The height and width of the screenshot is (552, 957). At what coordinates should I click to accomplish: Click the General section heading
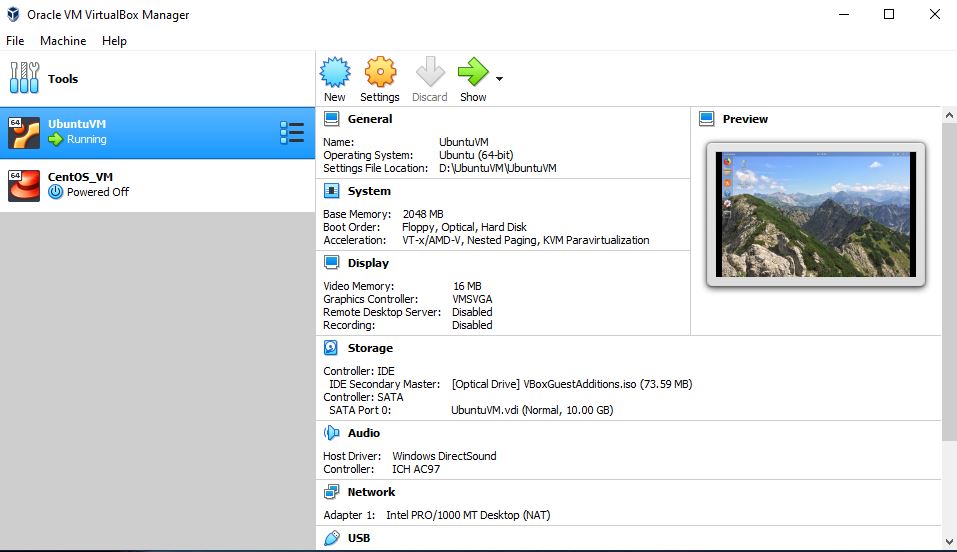pos(370,119)
